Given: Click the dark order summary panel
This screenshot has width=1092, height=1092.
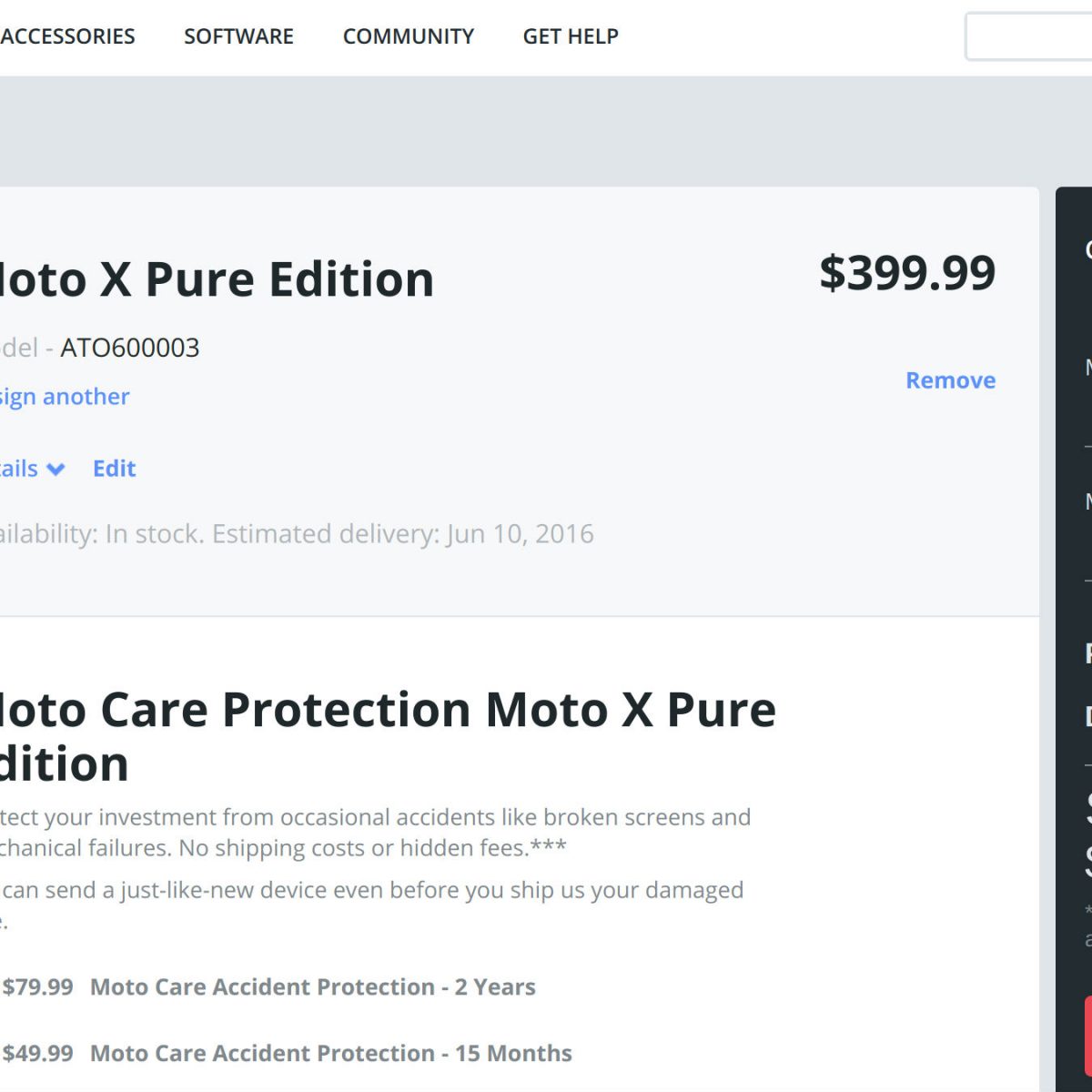Looking at the screenshot, I should [x=1074, y=546].
